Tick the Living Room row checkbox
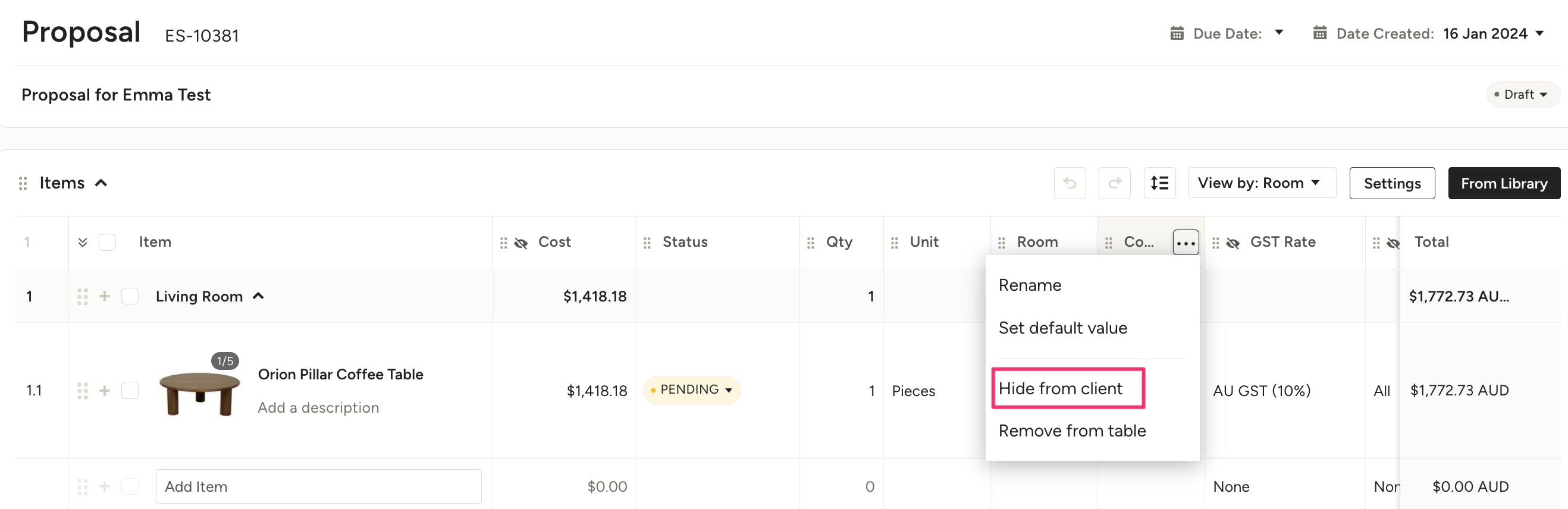Screen dimensions: 1568x509 coord(130,296)
